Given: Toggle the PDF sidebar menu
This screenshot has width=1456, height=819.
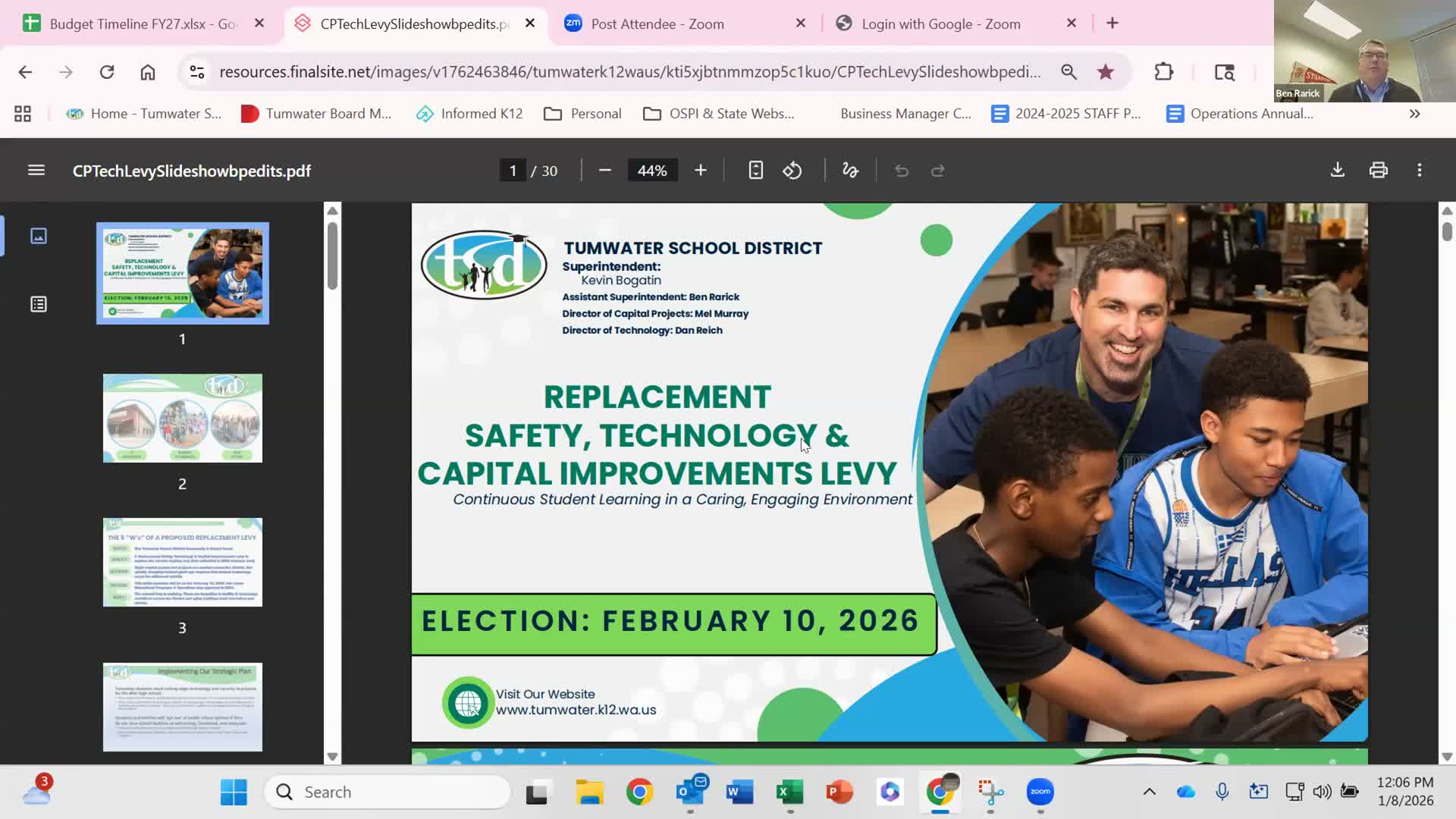Looking at the screenshot, I should [36, 171].
